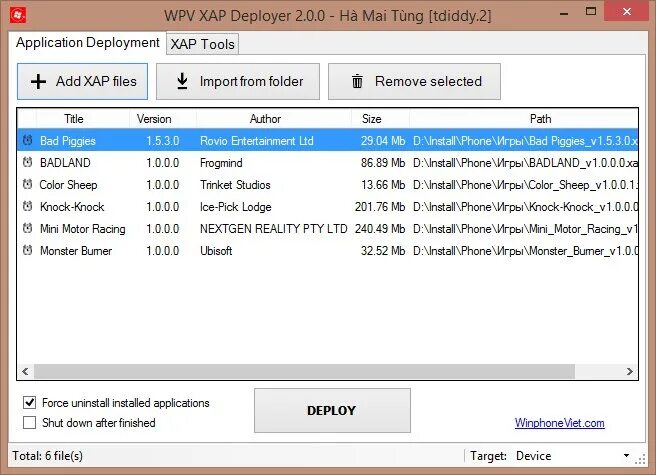Click the Knock-Knock row icon
656x475 pixels.
tap(28, 206)
